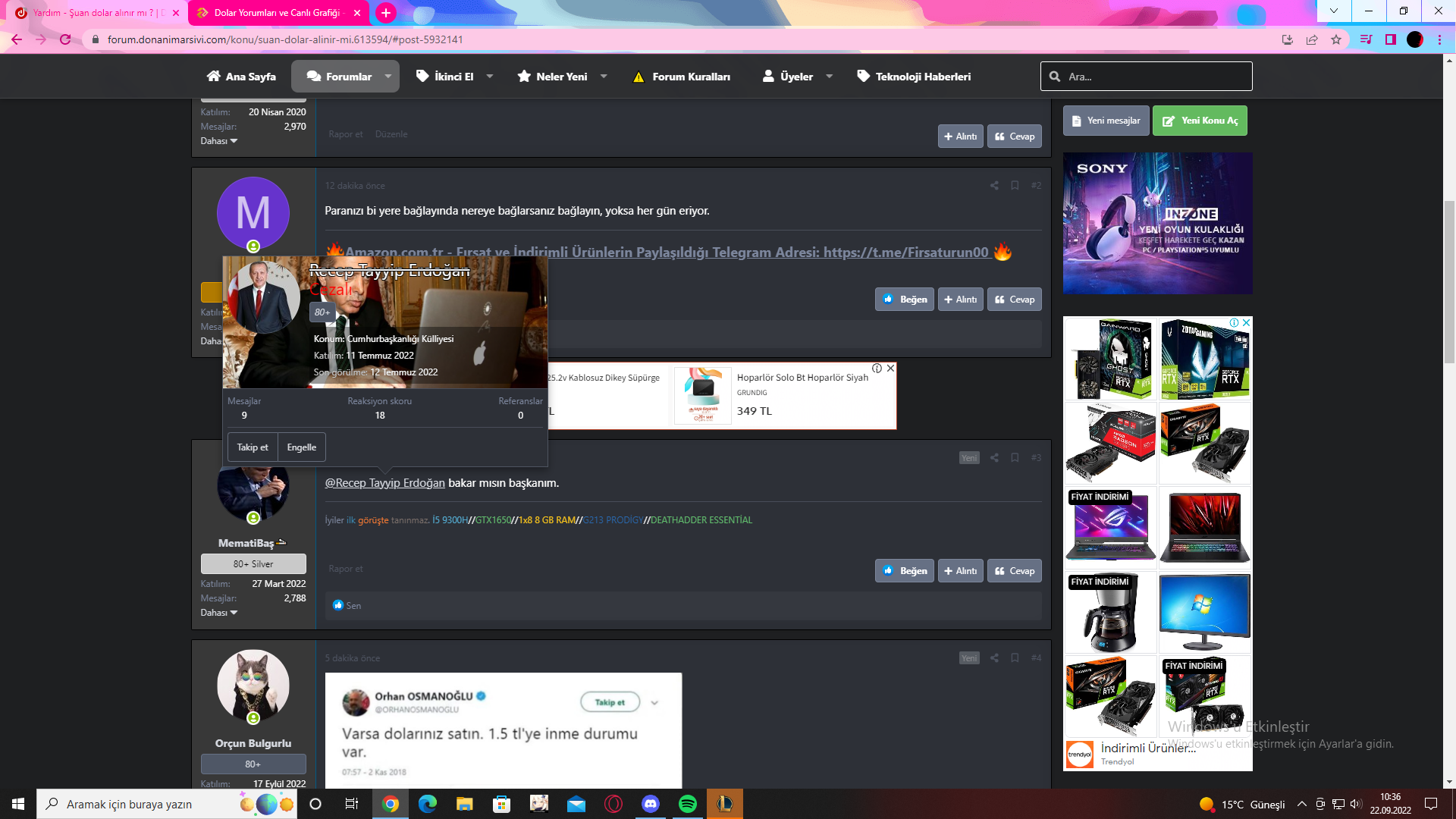Bookmark this page with star icon
Image resolution: width=1456 pixels, height=819 pixels.
[x=1336, y=39]
